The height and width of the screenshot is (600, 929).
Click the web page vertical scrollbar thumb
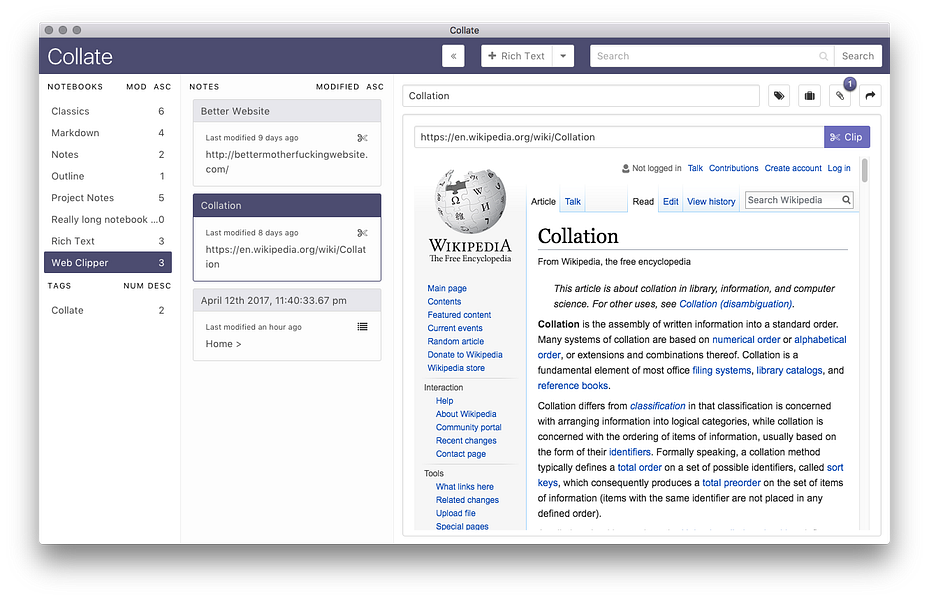pyautogui.click(x=864, y=171)
